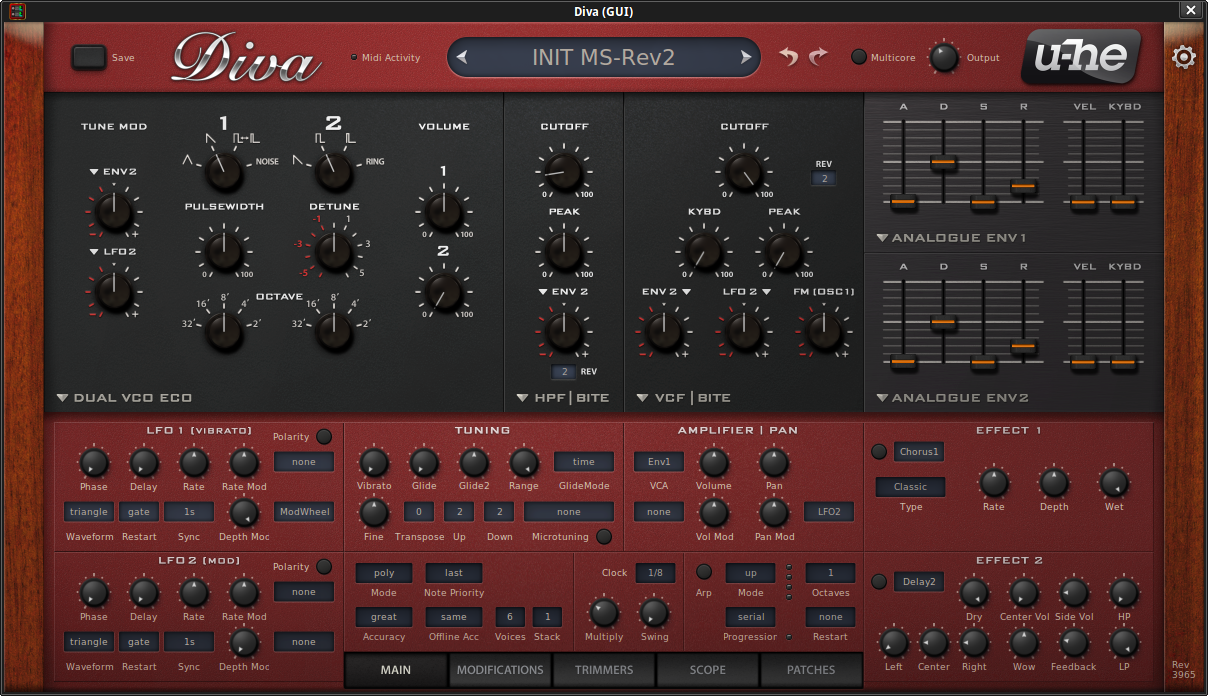
Task: Click the INIT MS-Rev2 preset name display
Action: [x=603, y=57]
